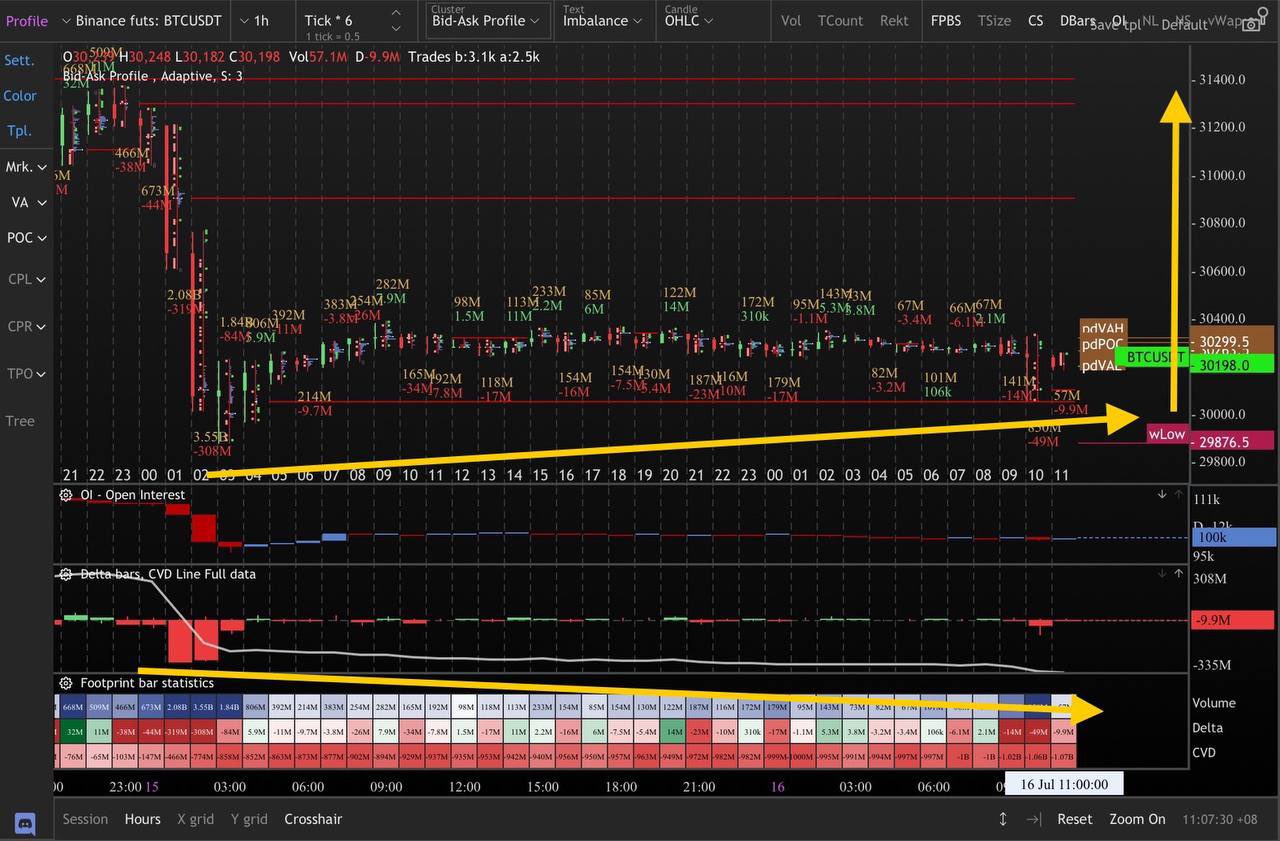Expand the POC dropdown in the left sidebar

[x=27, y=238]
